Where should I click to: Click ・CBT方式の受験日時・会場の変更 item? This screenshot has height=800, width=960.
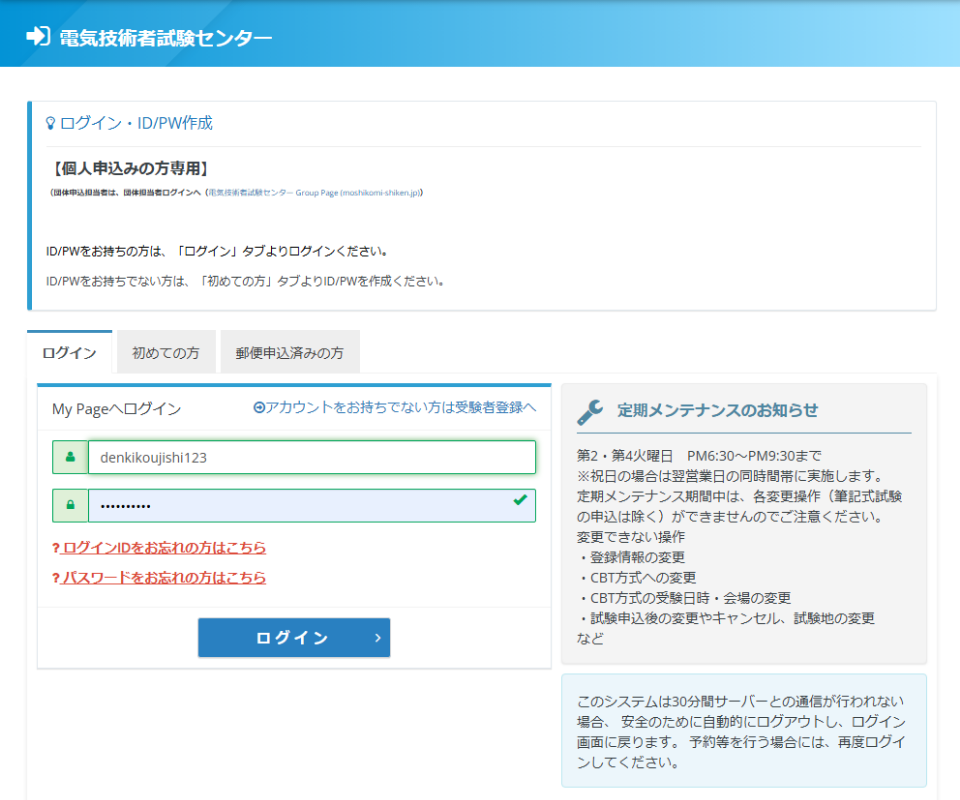click(x=684, y=598)
